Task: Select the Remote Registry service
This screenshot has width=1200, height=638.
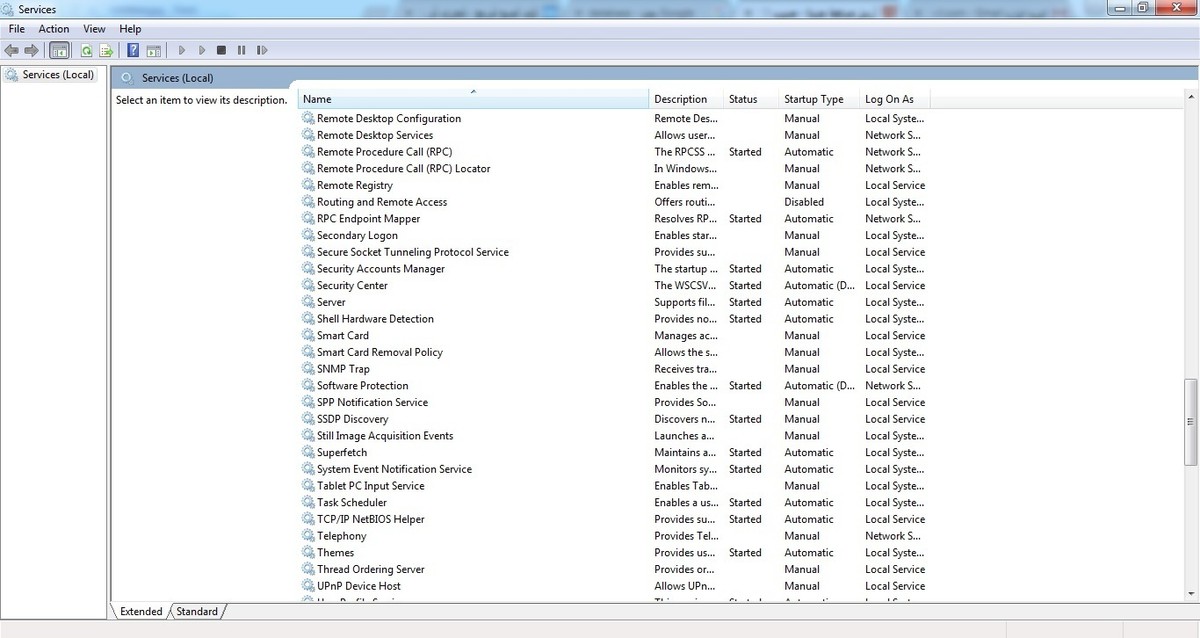Action: 354,185
